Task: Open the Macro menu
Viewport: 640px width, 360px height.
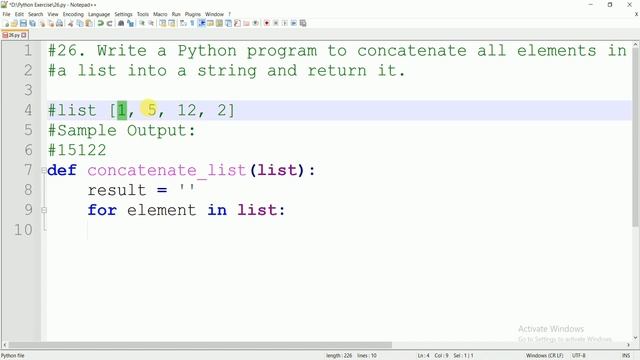Action: (x=160, y=14)
